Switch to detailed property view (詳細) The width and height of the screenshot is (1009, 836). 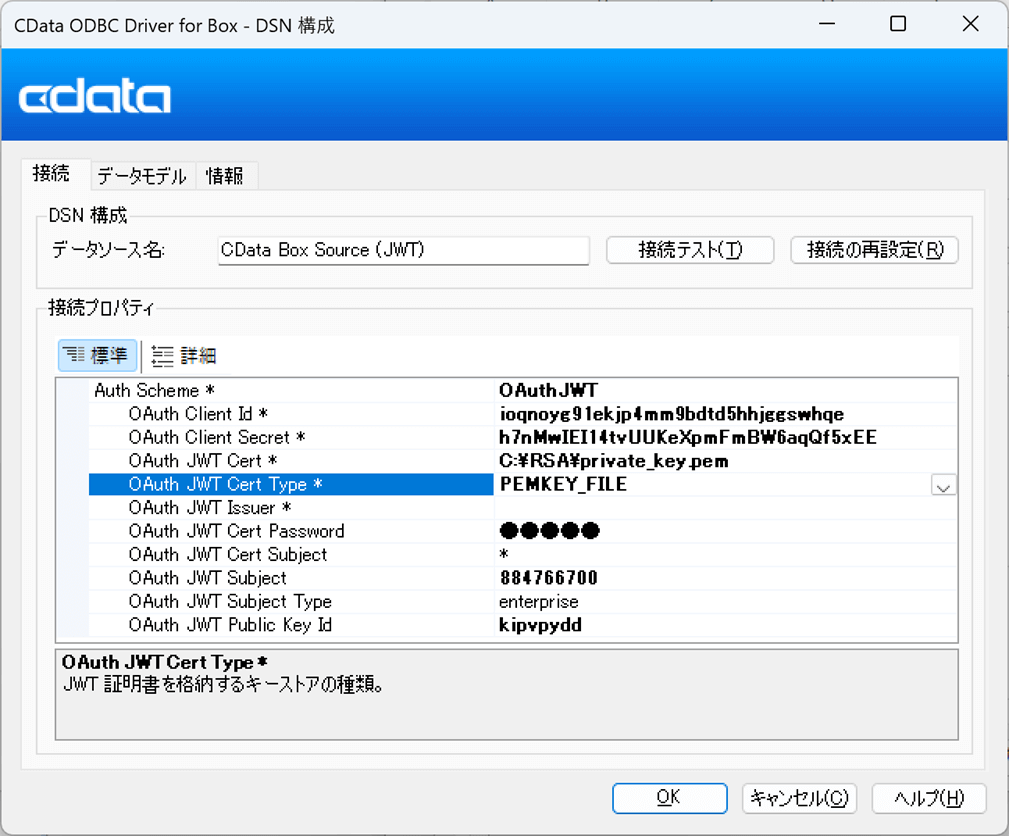[x=185, y=355]
